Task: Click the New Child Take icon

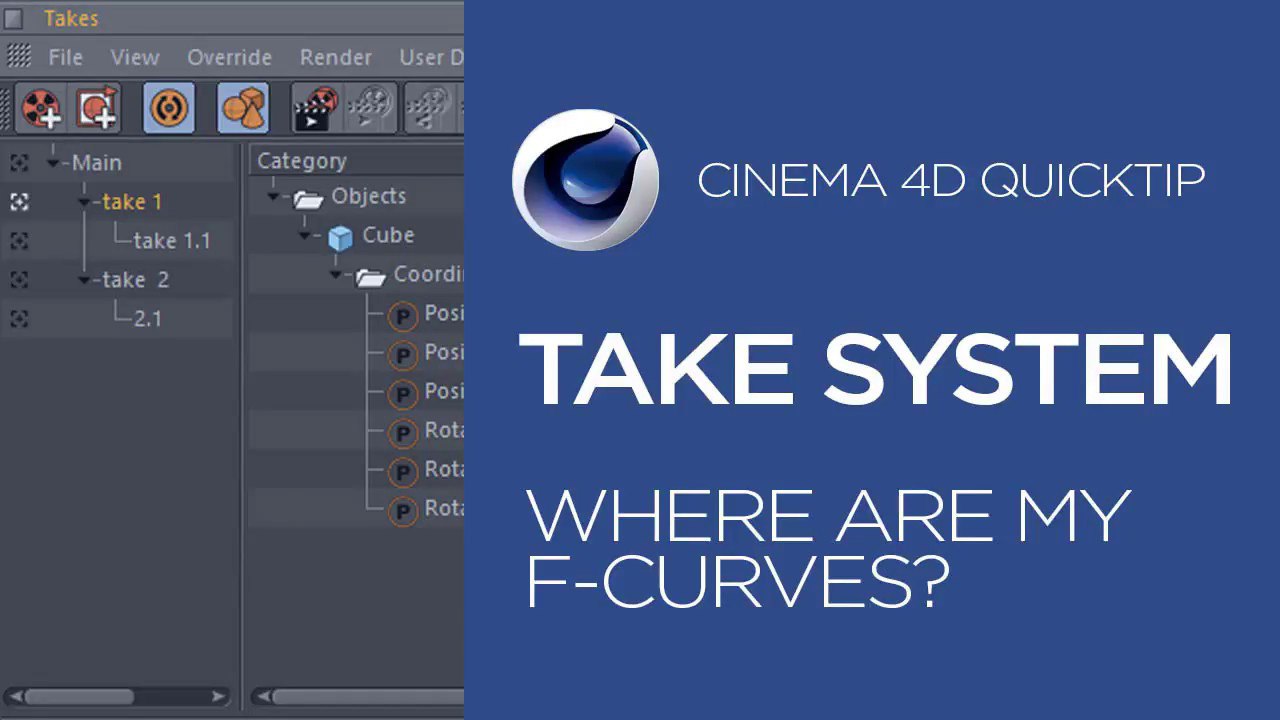Action: 97,108
